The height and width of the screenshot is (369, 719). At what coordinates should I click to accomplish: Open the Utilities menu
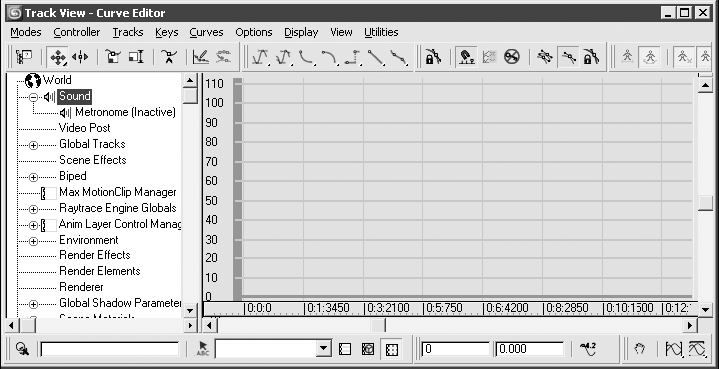point(381,32)
